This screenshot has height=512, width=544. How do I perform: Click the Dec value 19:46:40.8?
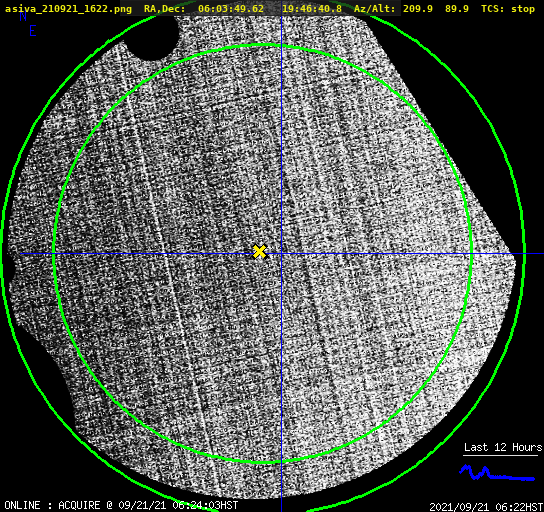[x=312, y=9]
